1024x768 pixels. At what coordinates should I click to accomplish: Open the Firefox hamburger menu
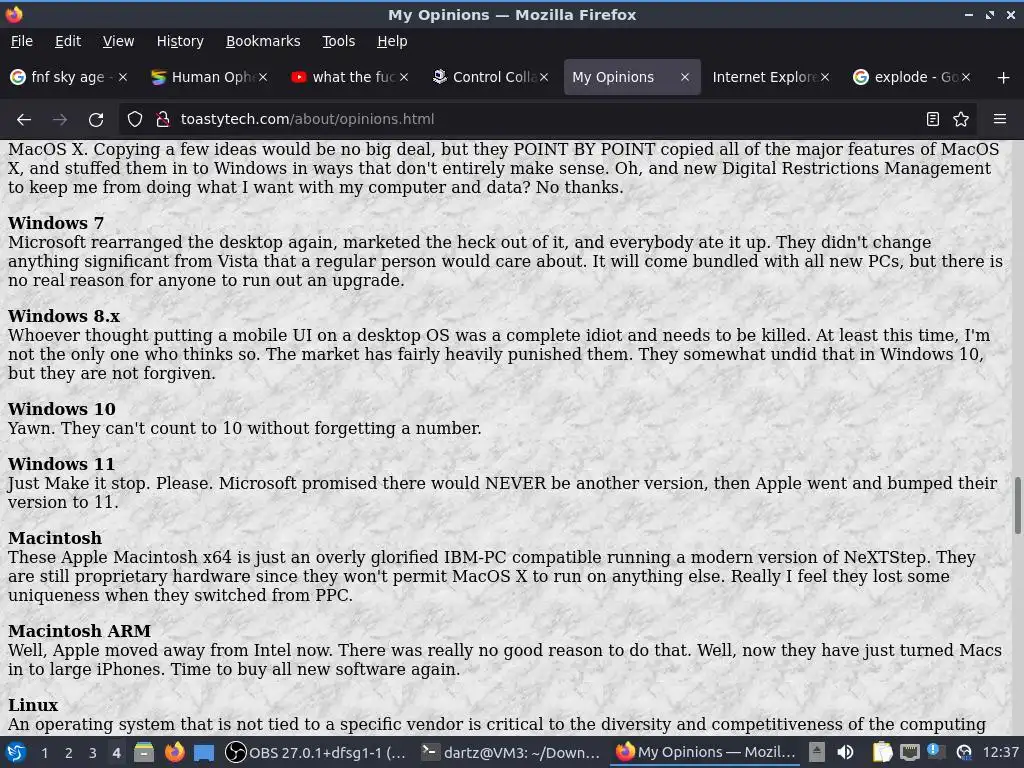tap(1000, 119)
